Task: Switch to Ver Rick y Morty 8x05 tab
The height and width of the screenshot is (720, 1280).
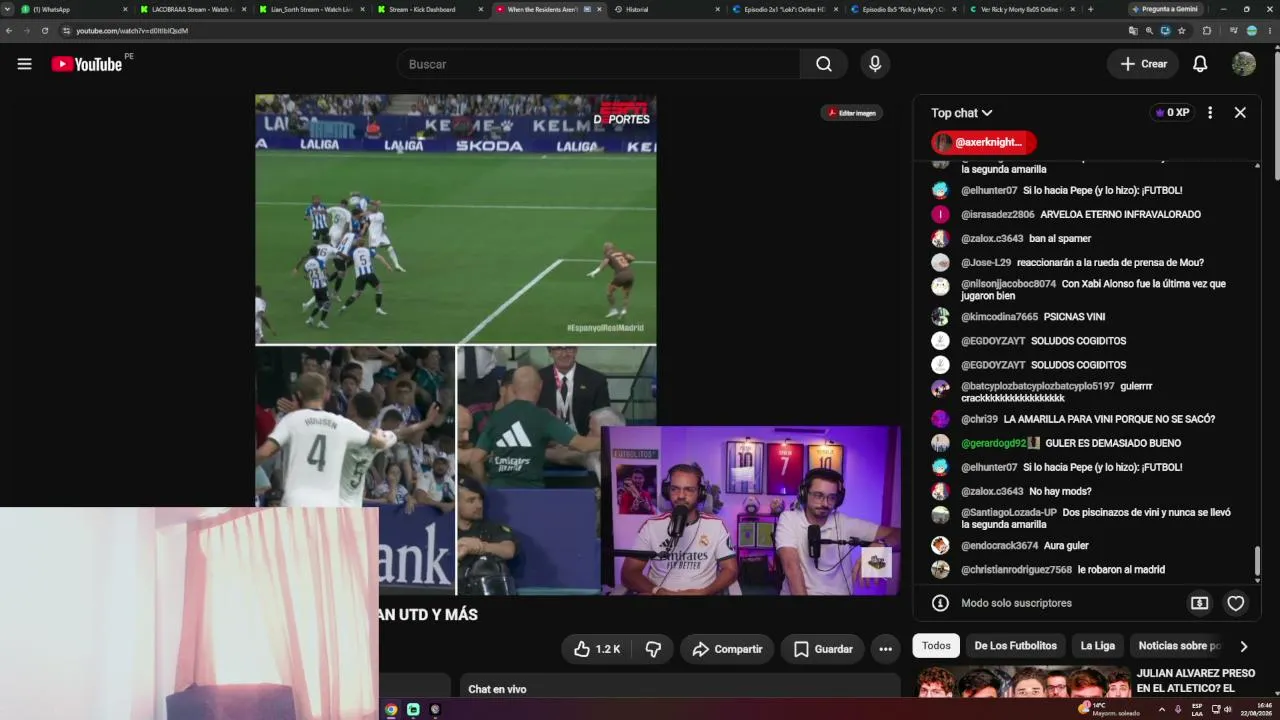Action: coord(1022,9)
